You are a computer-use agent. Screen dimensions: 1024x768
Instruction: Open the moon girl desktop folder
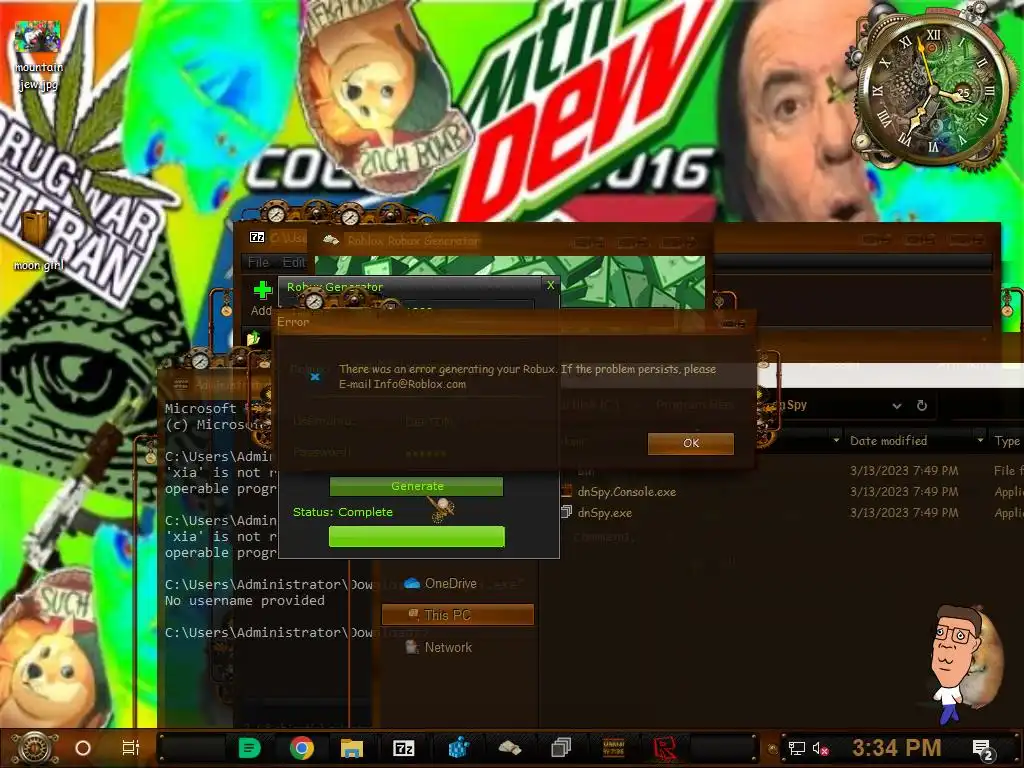point(38,240)
